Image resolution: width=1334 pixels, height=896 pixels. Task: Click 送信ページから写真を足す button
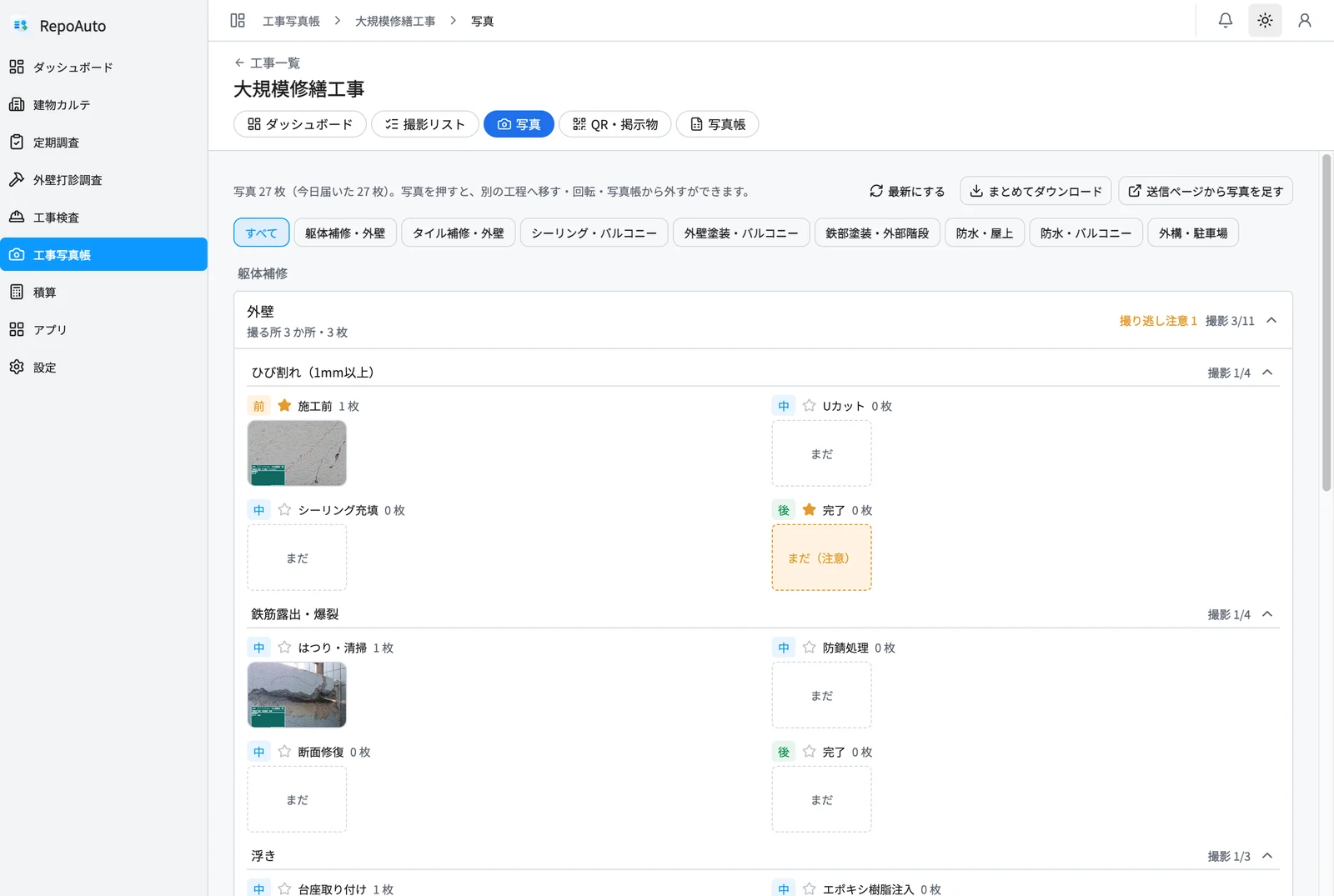click(1206, 191)
